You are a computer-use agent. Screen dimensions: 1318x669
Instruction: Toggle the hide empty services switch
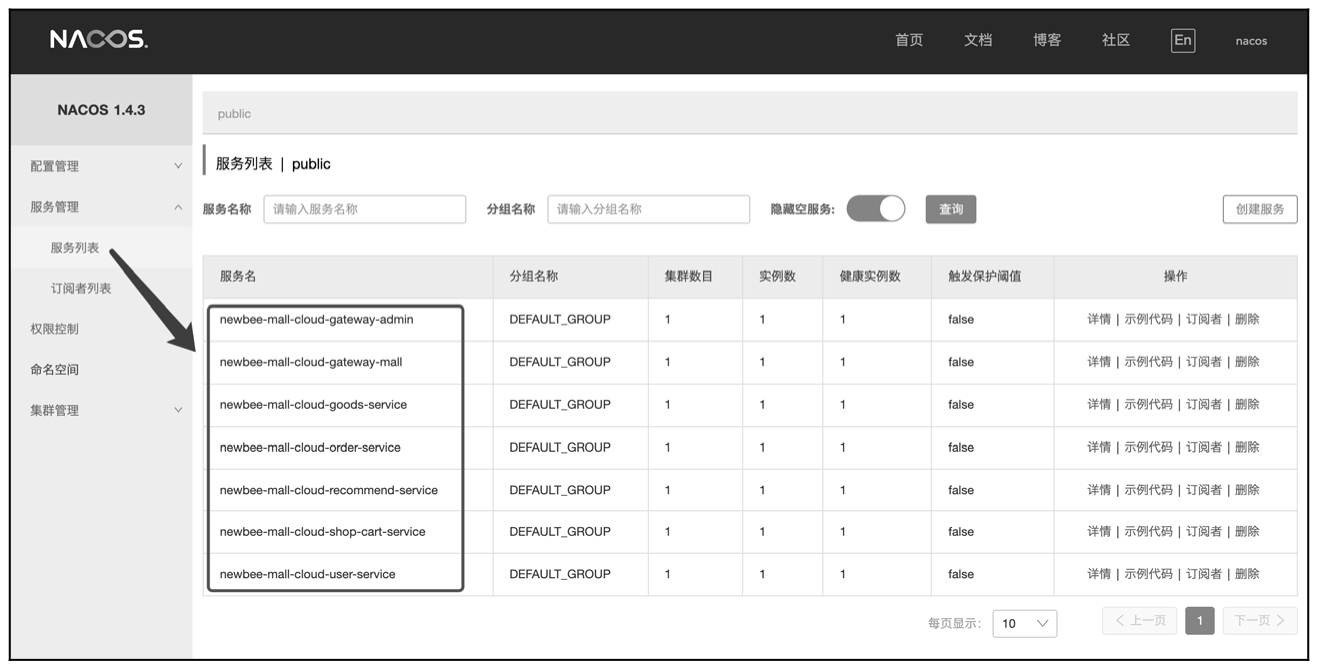876,208
